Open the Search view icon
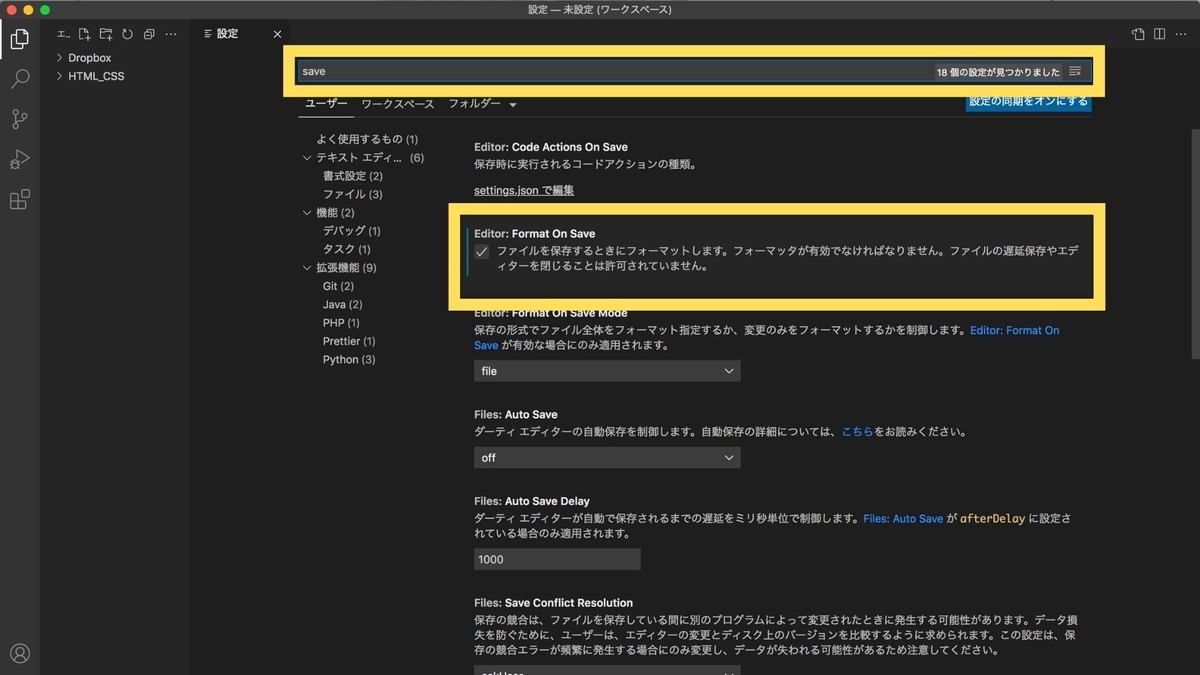1200x675 pixels. (x=19, y=79)
